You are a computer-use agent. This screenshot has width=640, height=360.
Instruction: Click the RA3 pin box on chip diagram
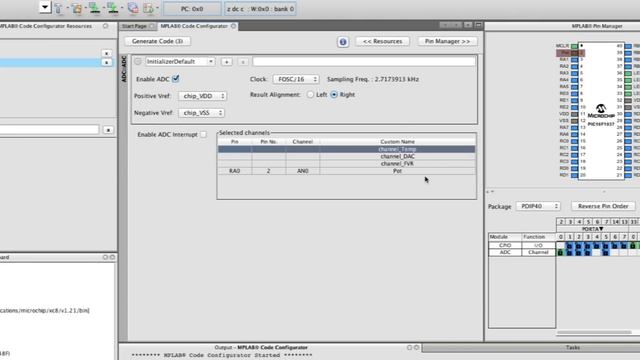574,73
